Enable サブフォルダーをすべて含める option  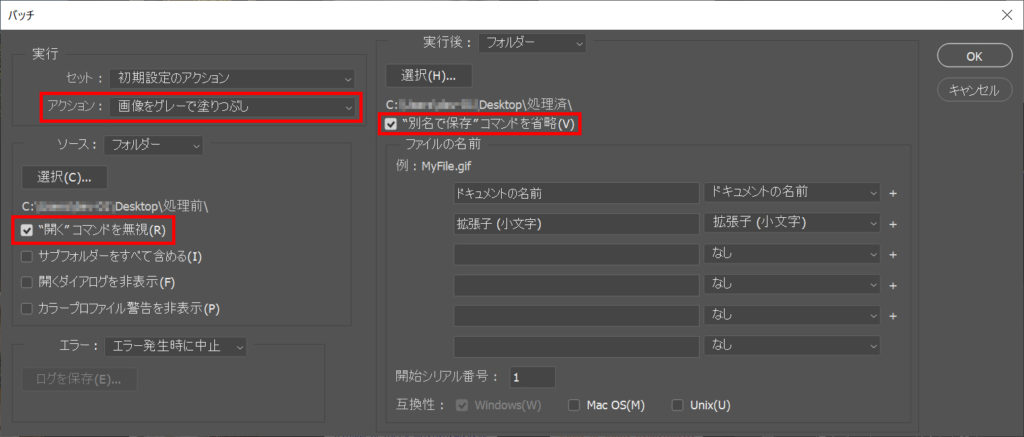tap(28, 257)
